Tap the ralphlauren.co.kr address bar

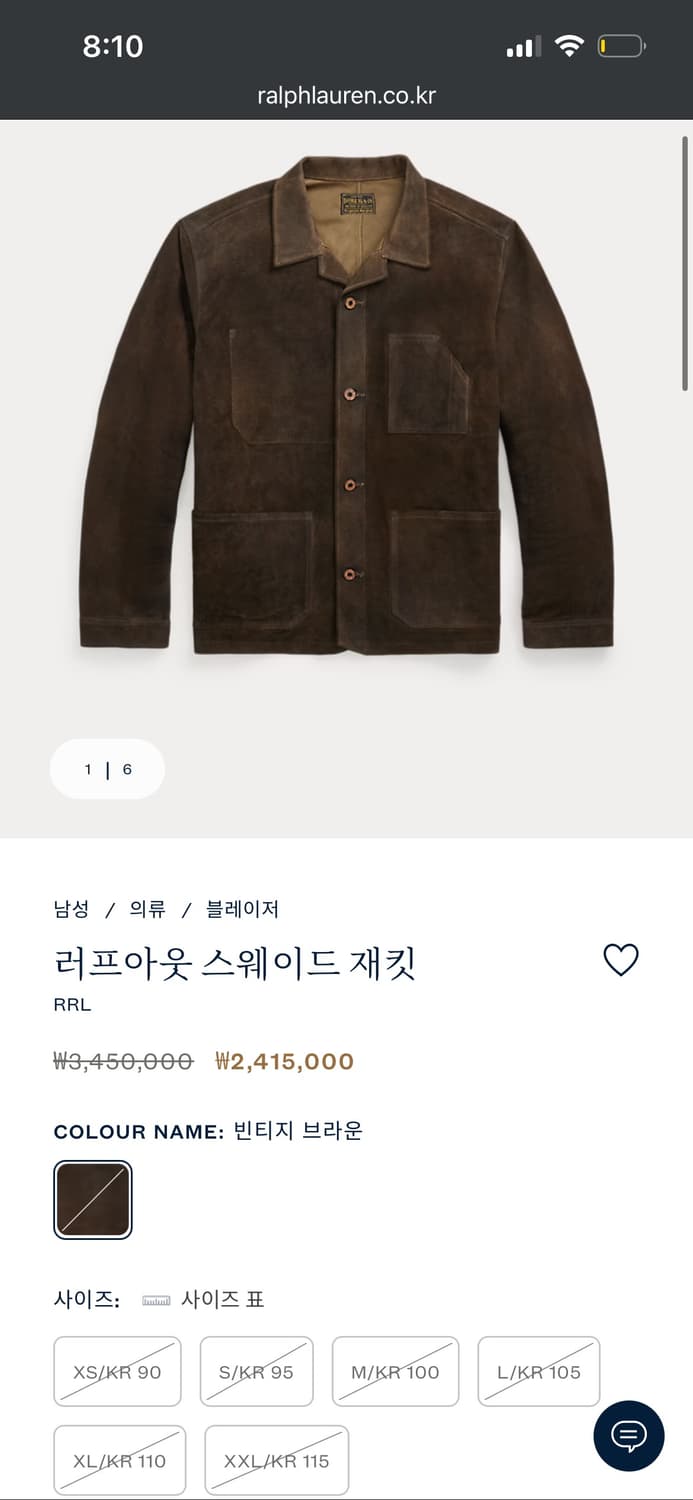point(346,95)
